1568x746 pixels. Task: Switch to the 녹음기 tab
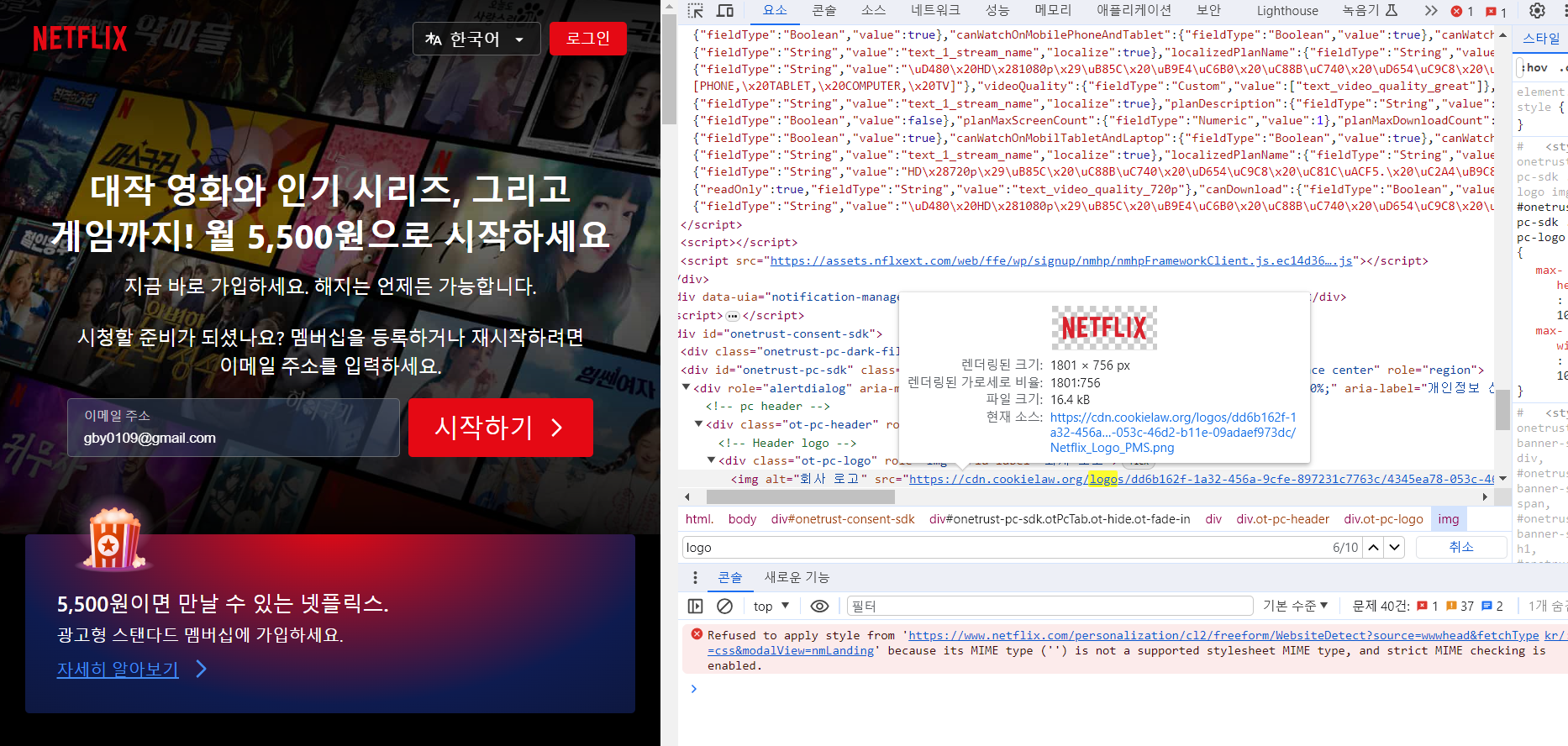1370,10
